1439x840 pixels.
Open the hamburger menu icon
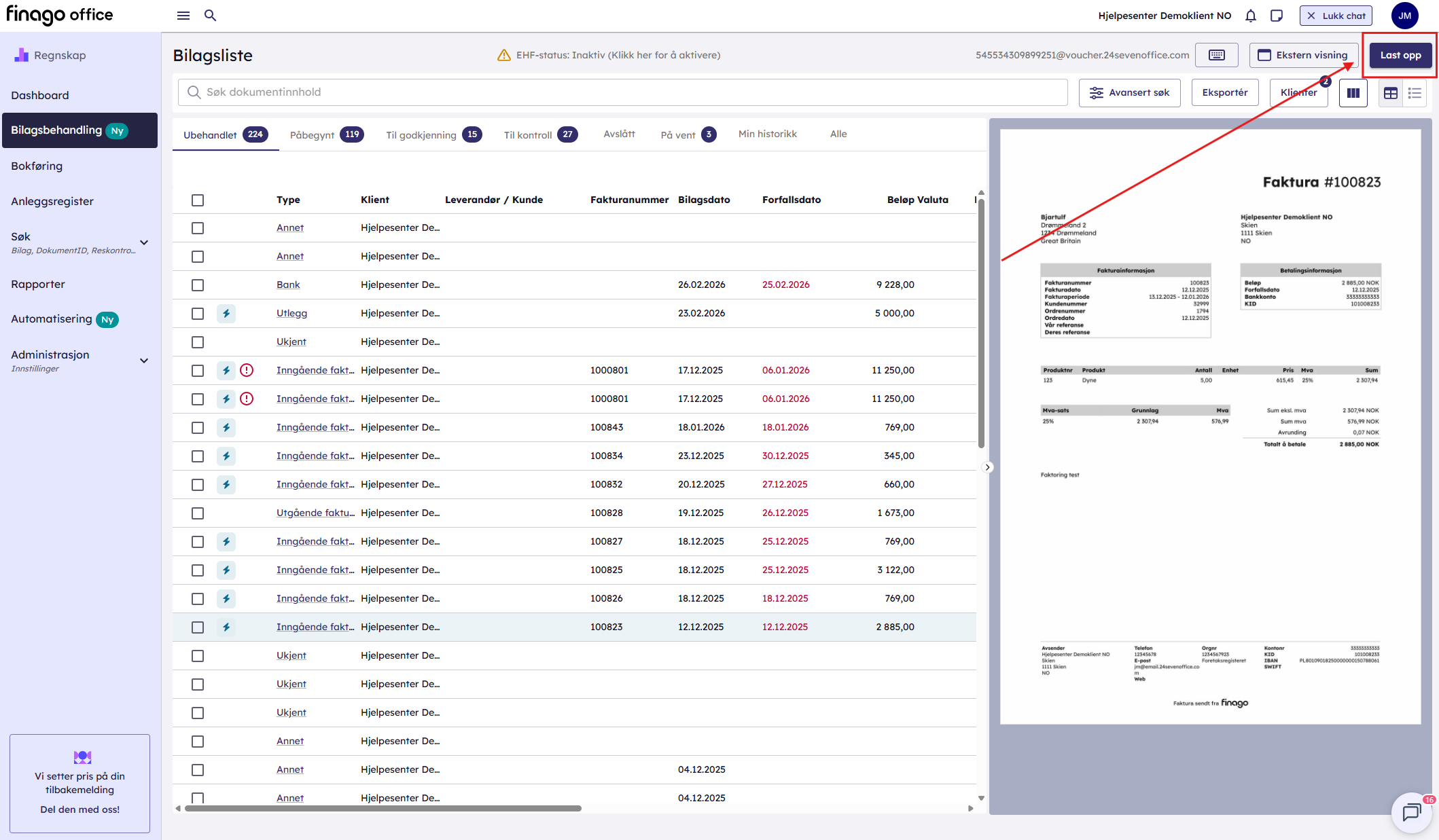(x=183, y=16)
